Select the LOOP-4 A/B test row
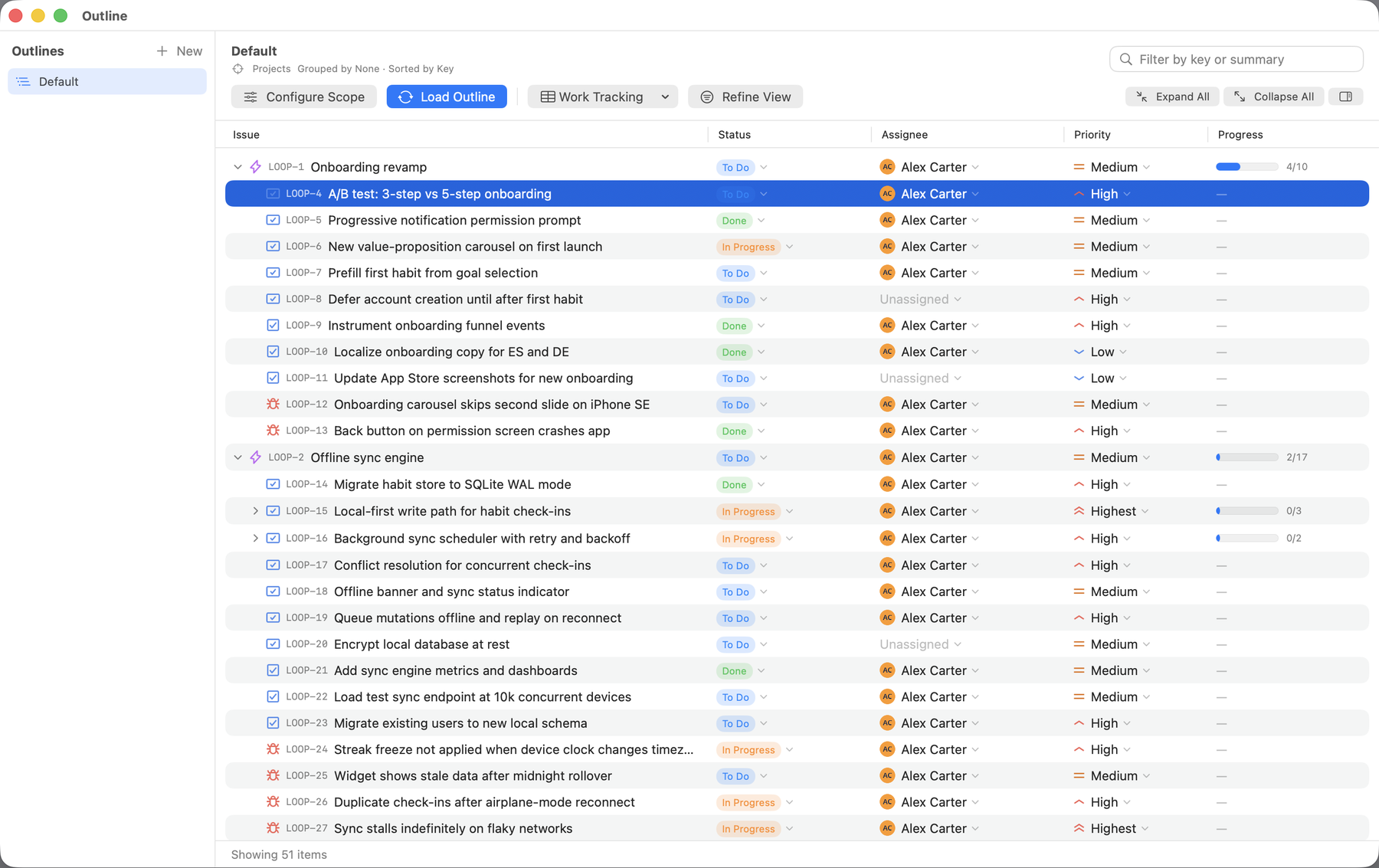Image resolution: width=1379 pixels, height=868 pixels. pyautogui.click(x=797, y=194)
